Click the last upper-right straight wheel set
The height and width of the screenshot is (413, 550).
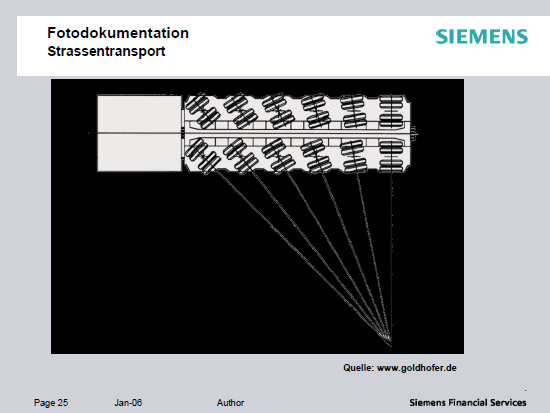[391, 111]
